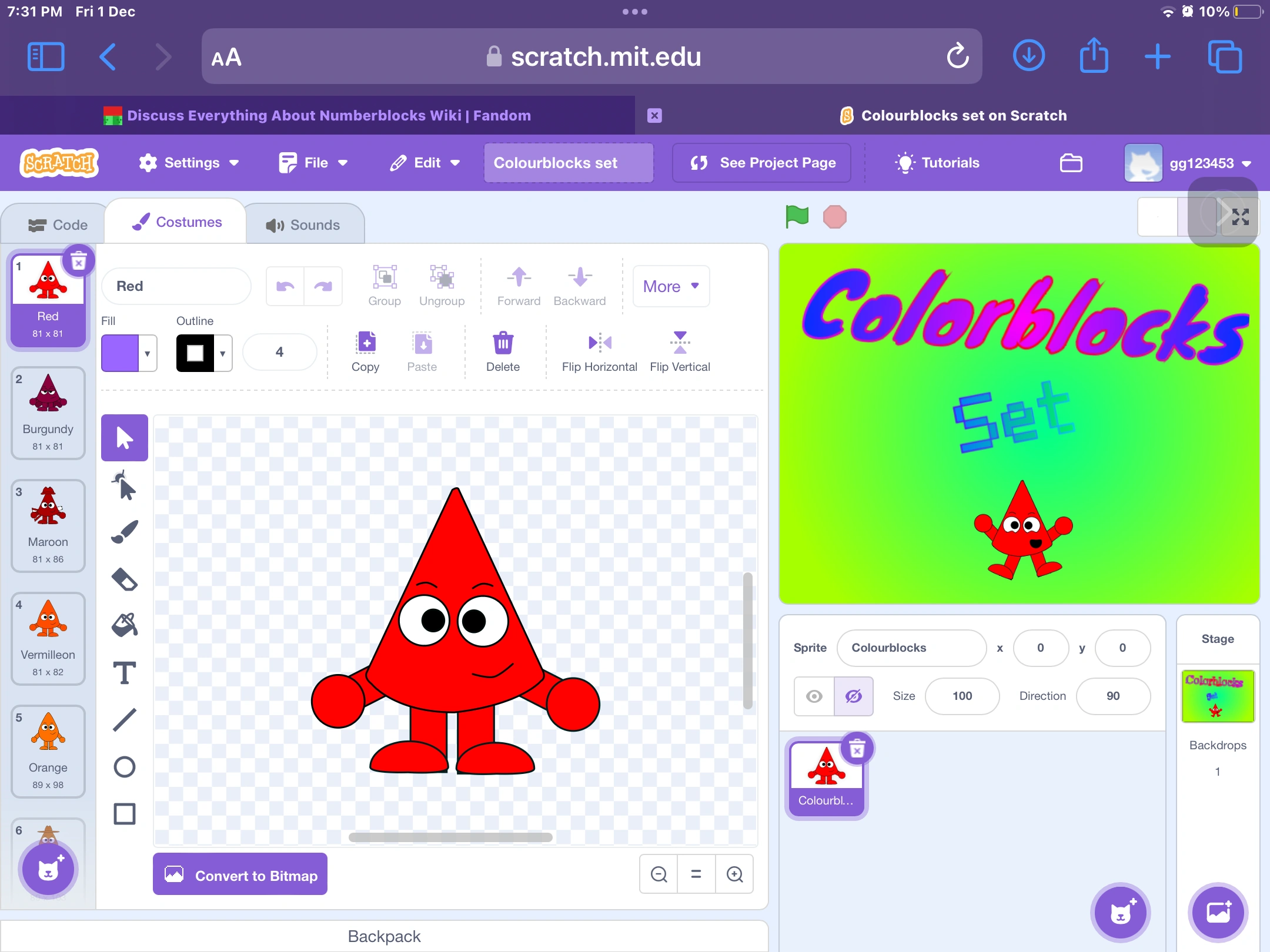Select the Fill bucket tool

pyautogui.click(x=125, y=625)
